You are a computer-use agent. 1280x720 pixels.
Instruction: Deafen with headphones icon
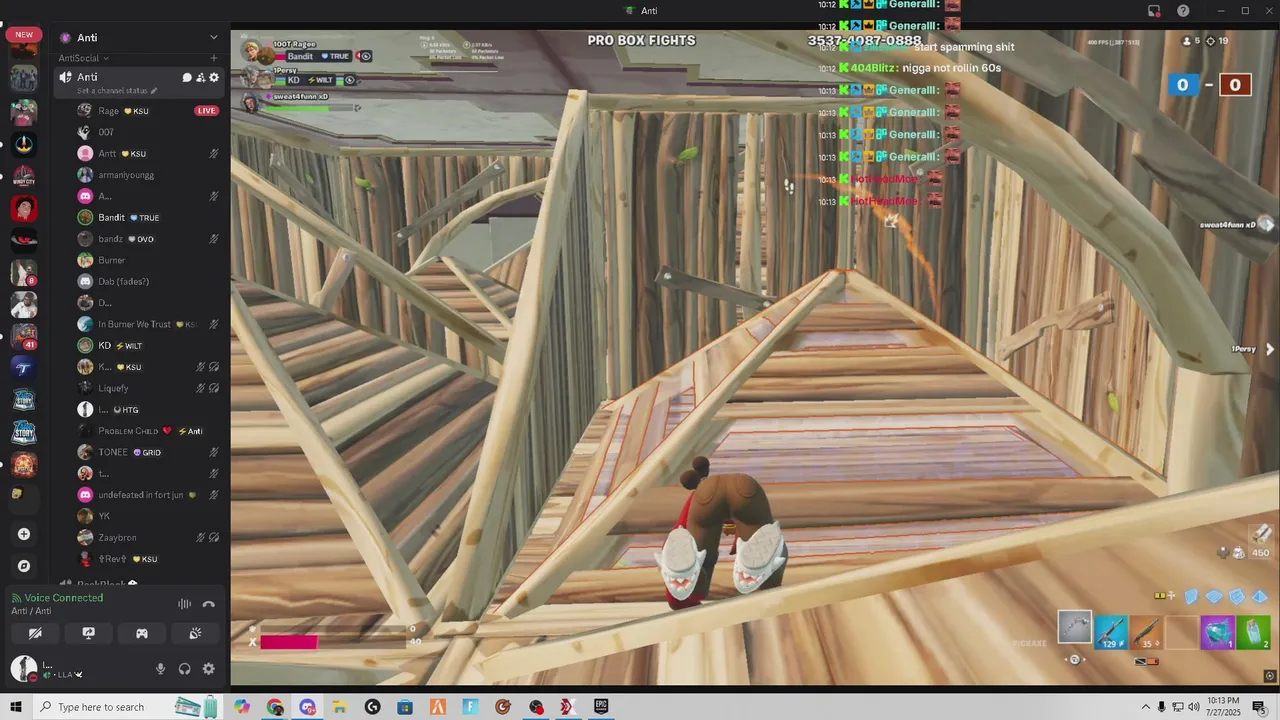tap(185, 669)
